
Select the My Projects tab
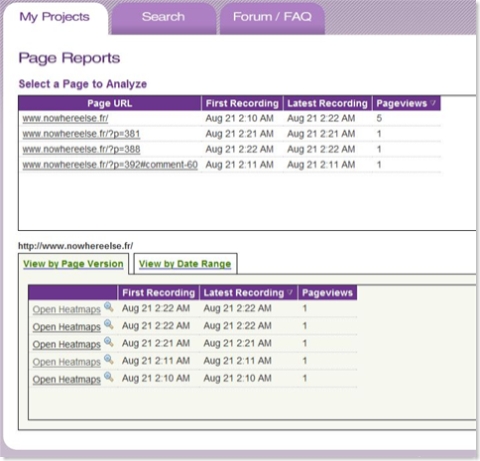[x=55, y=17]
